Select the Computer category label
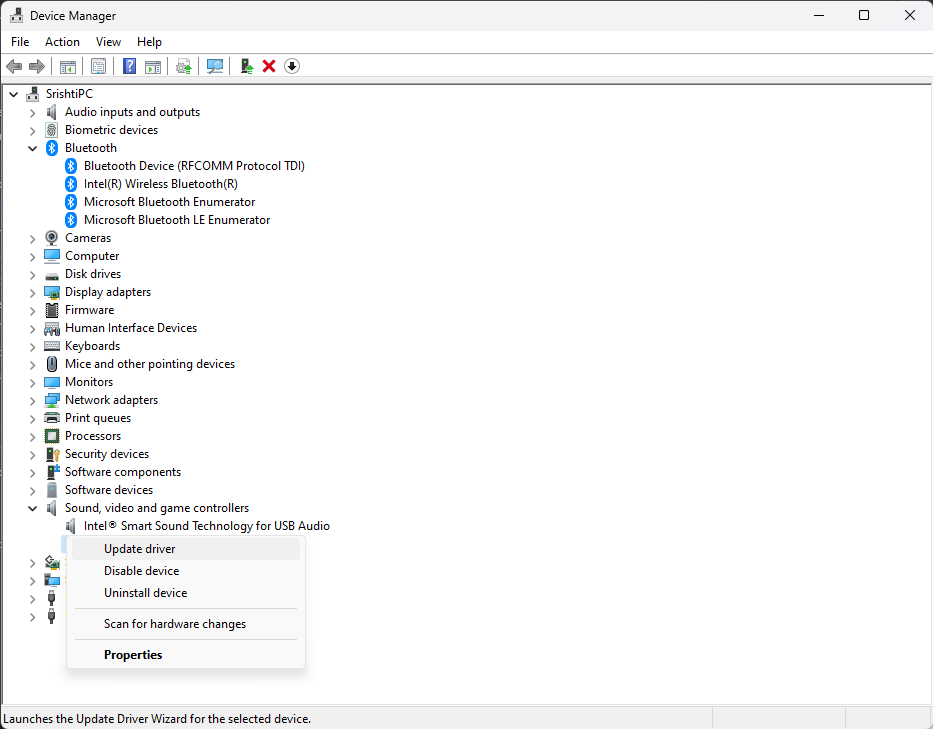 point(92,256)
